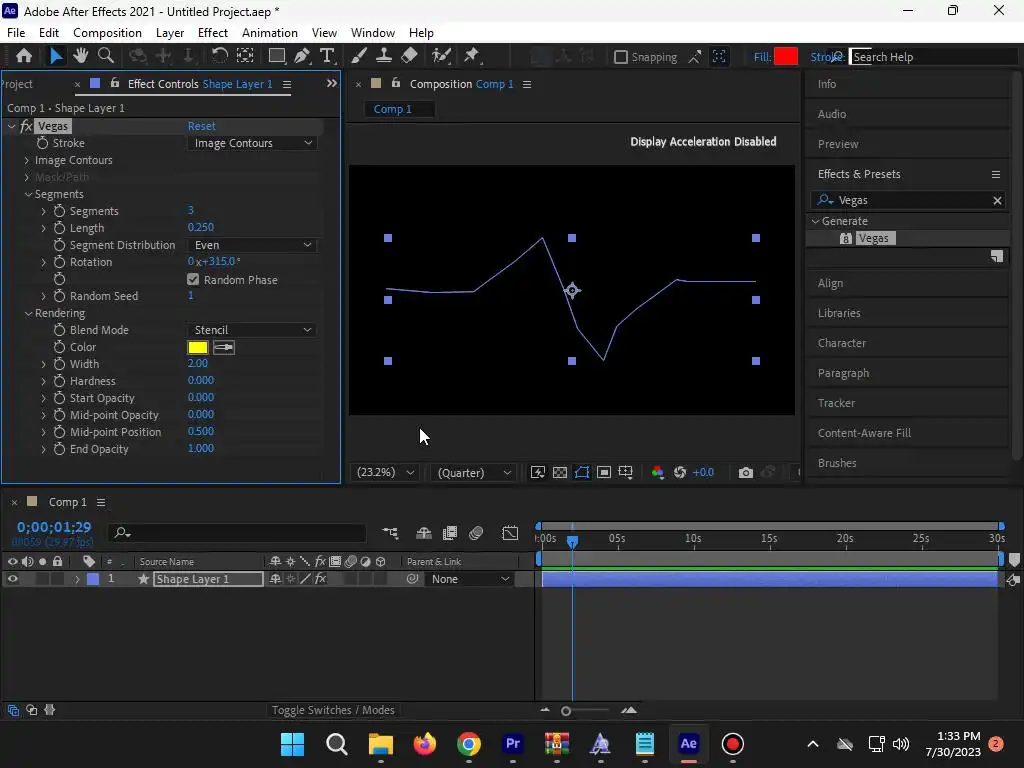Open Composition mini-flowchart icon

[391, 534]
